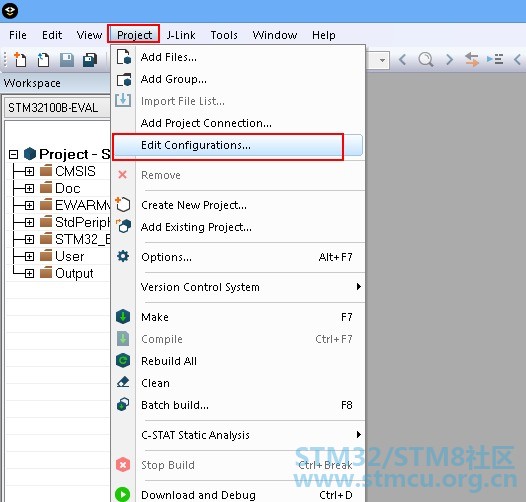
Task: Select Make in the Project menu
Action: tap(238, 317)
